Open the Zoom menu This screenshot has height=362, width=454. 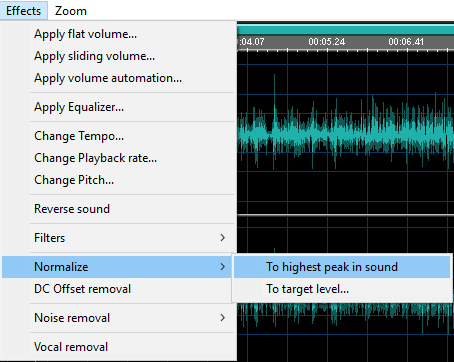click(71, 11)
